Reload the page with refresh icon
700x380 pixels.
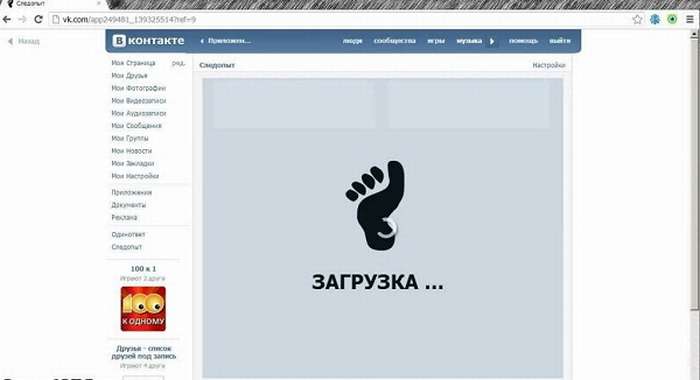[x=38, y=19]
